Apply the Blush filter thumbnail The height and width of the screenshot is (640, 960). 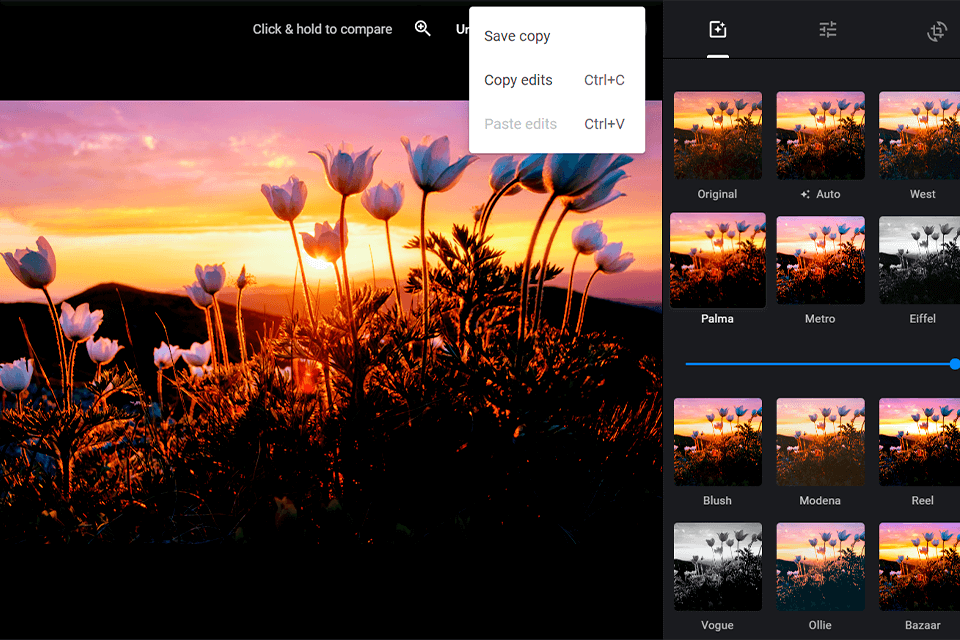(718, 442)
